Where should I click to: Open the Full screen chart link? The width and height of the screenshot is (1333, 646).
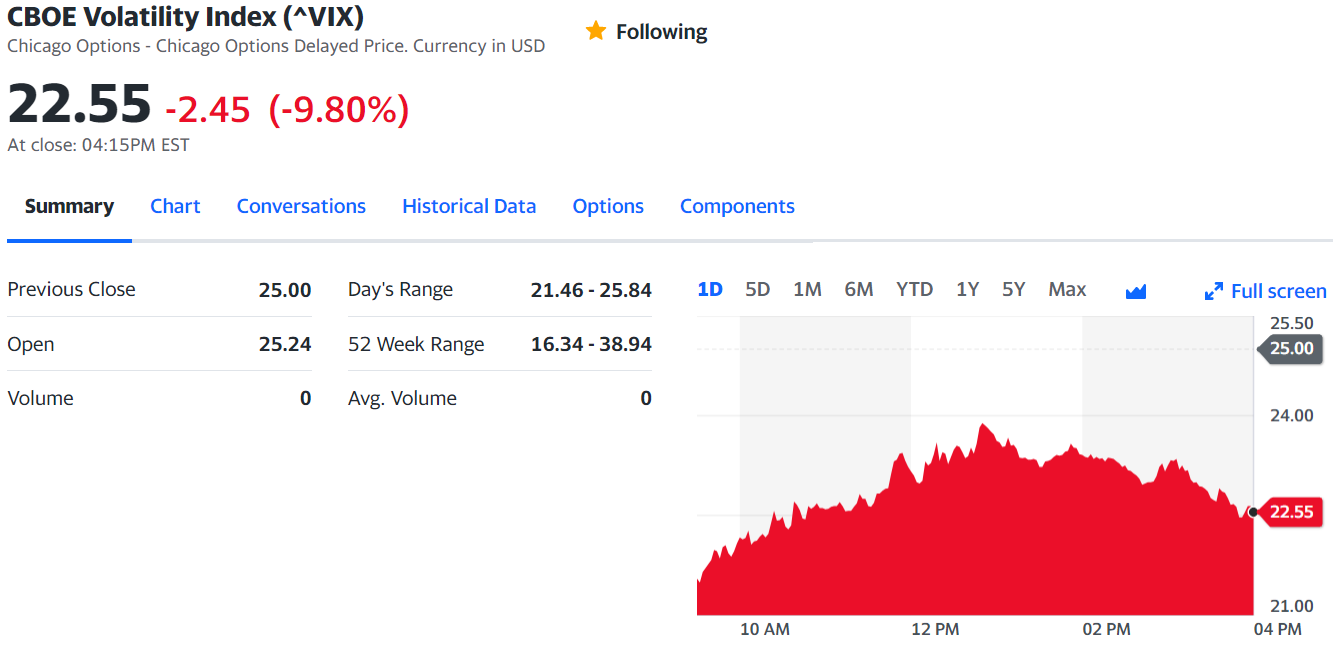click(1266, 291)
